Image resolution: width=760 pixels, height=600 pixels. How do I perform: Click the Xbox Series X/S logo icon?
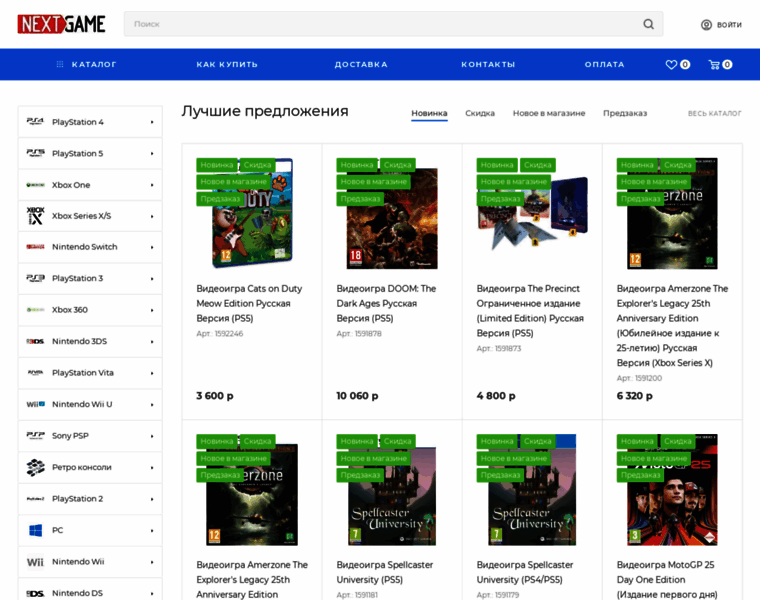[x=35, y=216]
